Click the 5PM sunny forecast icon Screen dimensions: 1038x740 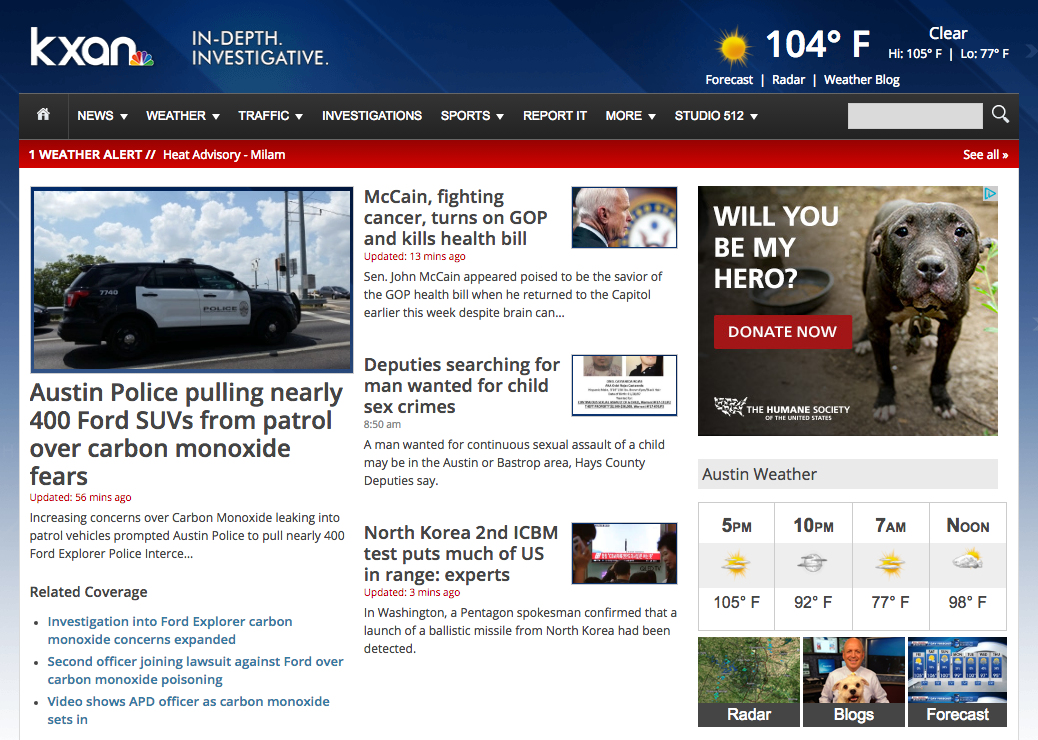[x=735, y=564]
